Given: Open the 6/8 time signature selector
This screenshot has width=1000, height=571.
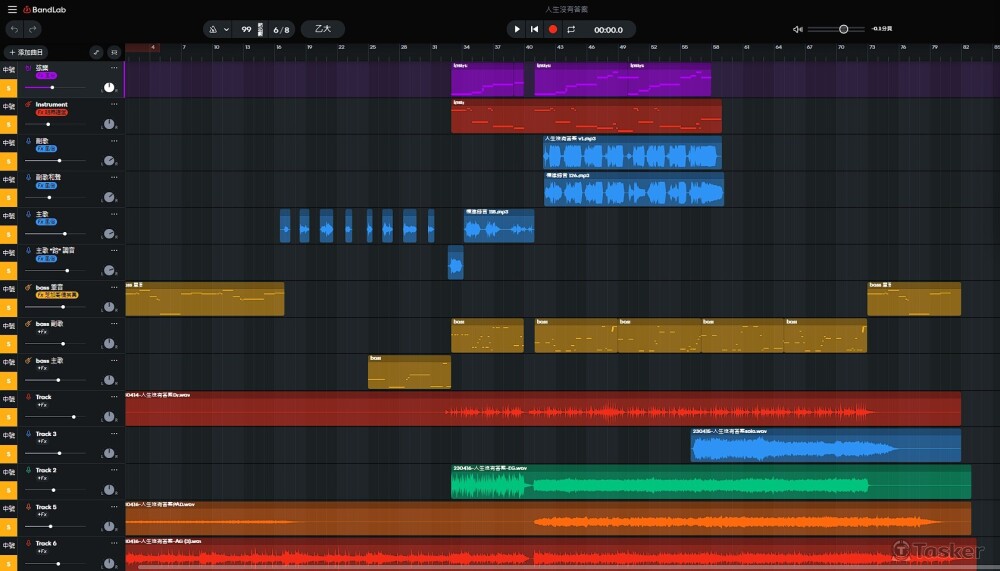Looking at the screenshot, I should pyautogui.click(x=282, y=29).
